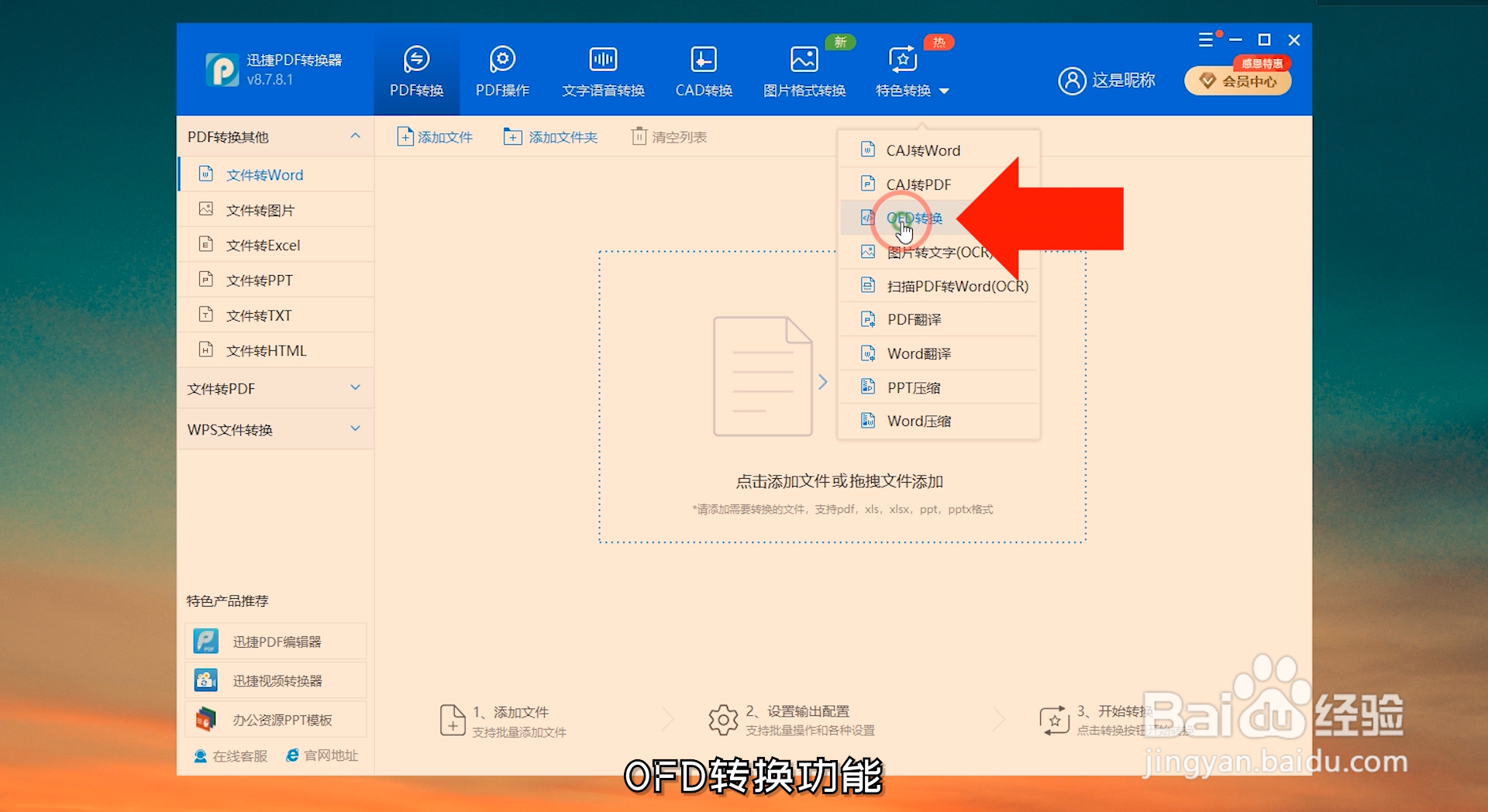
Task: Open the 这是昵称 account name
Action: pyautogui.click(x=1124, y=81)
